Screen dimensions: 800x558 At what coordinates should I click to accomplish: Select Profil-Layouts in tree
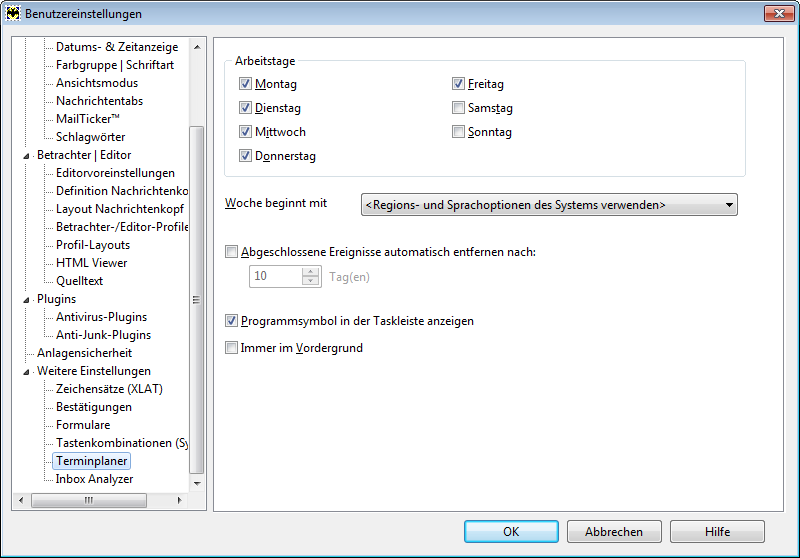point(93,245)
